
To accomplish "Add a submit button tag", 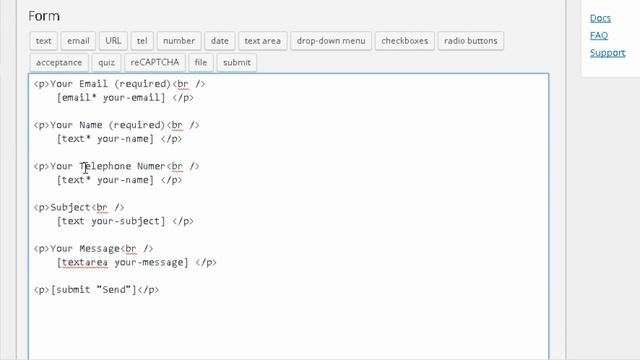I will pyautogui.click(x=237, y=62).
